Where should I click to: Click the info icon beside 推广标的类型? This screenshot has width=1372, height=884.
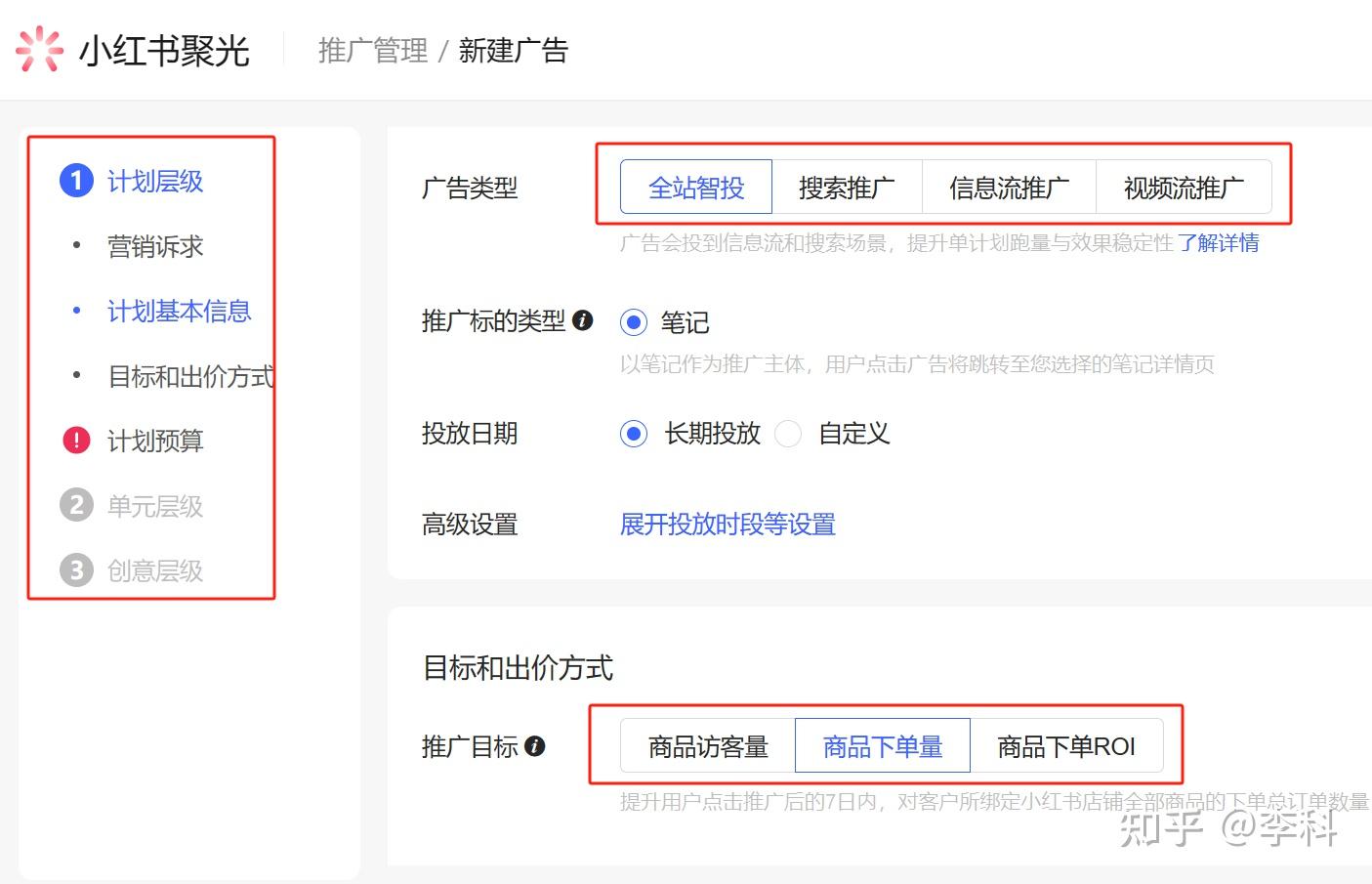[x=583, y=320]
